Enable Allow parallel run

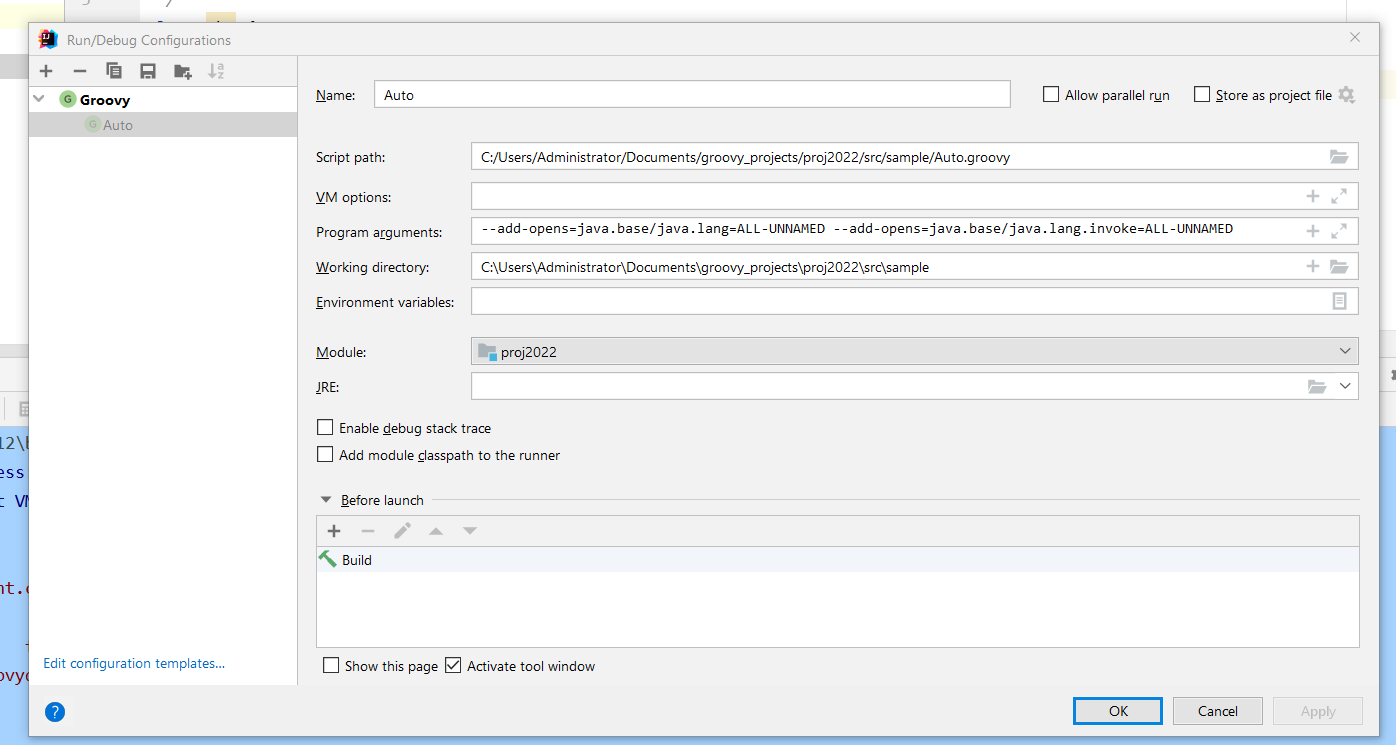1051,94
